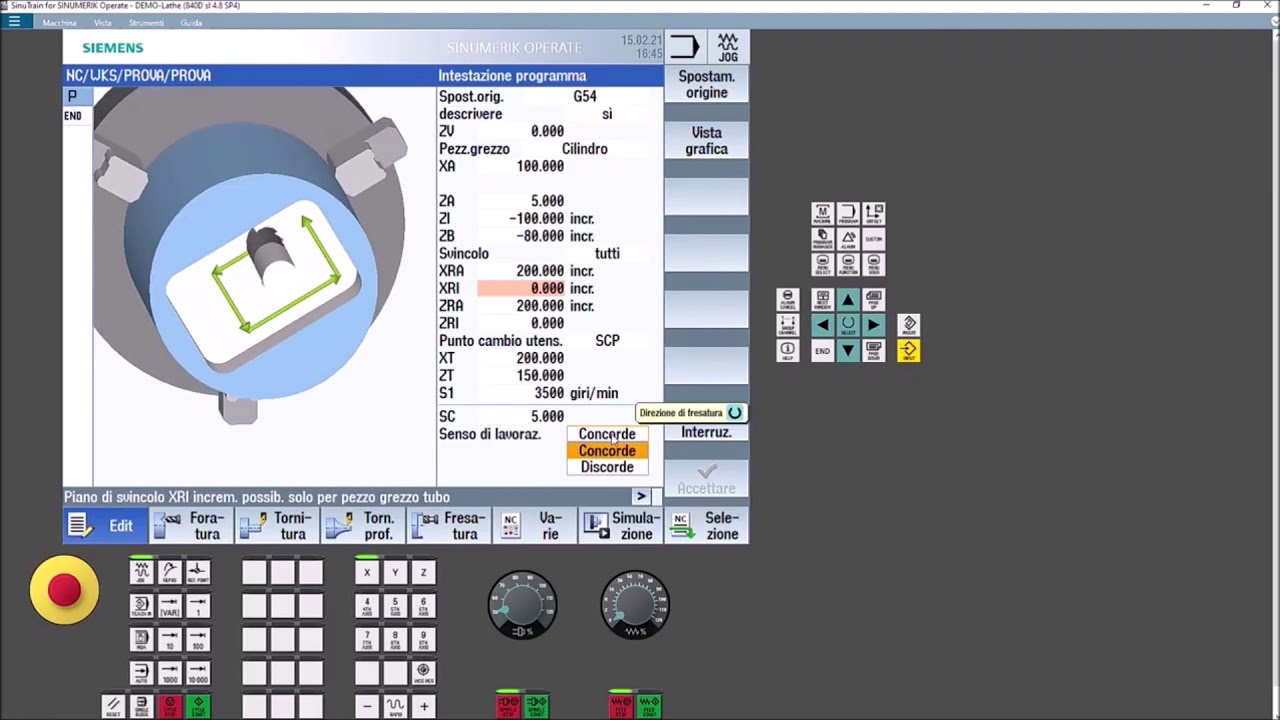Activate MDA mode key
The height and width of the screenshot is (720, 1280).
tap(142, 640)
